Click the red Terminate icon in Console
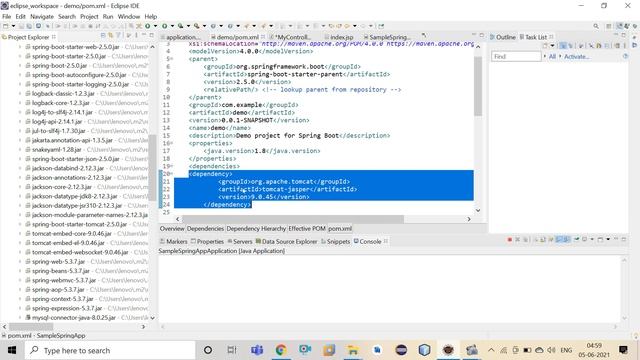 point(509,240)
